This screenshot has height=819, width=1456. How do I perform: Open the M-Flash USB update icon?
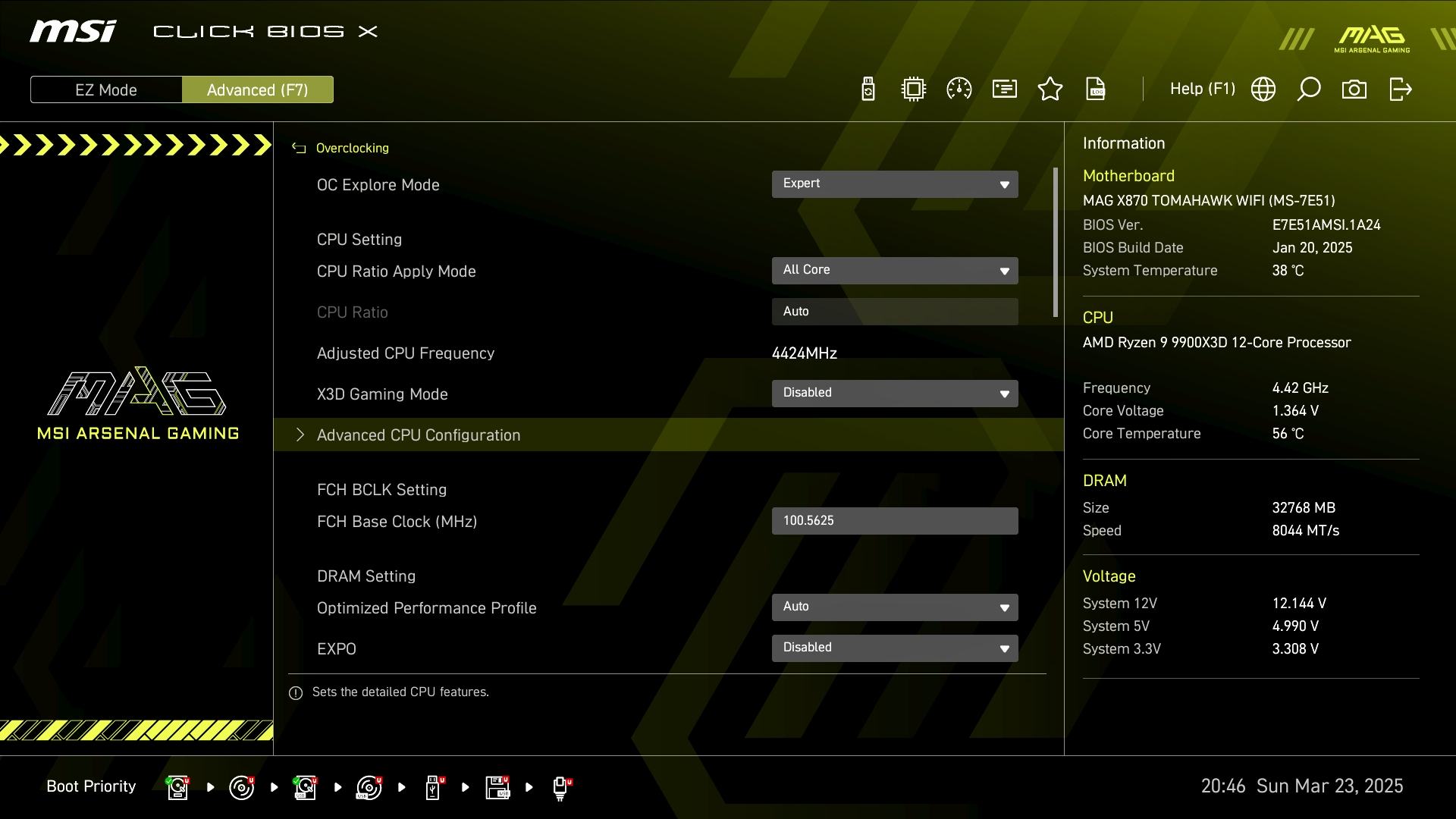[x=868, y=89]
